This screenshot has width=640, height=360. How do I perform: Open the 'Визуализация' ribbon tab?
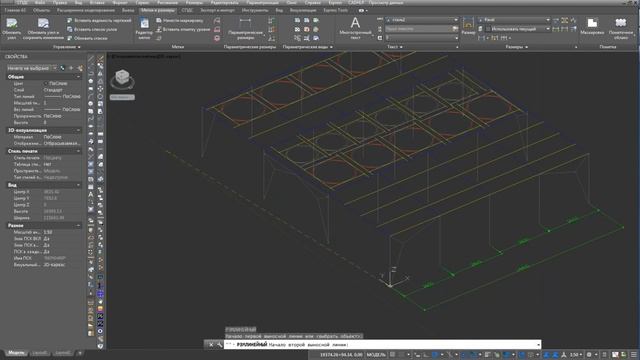tap(303, 10)
